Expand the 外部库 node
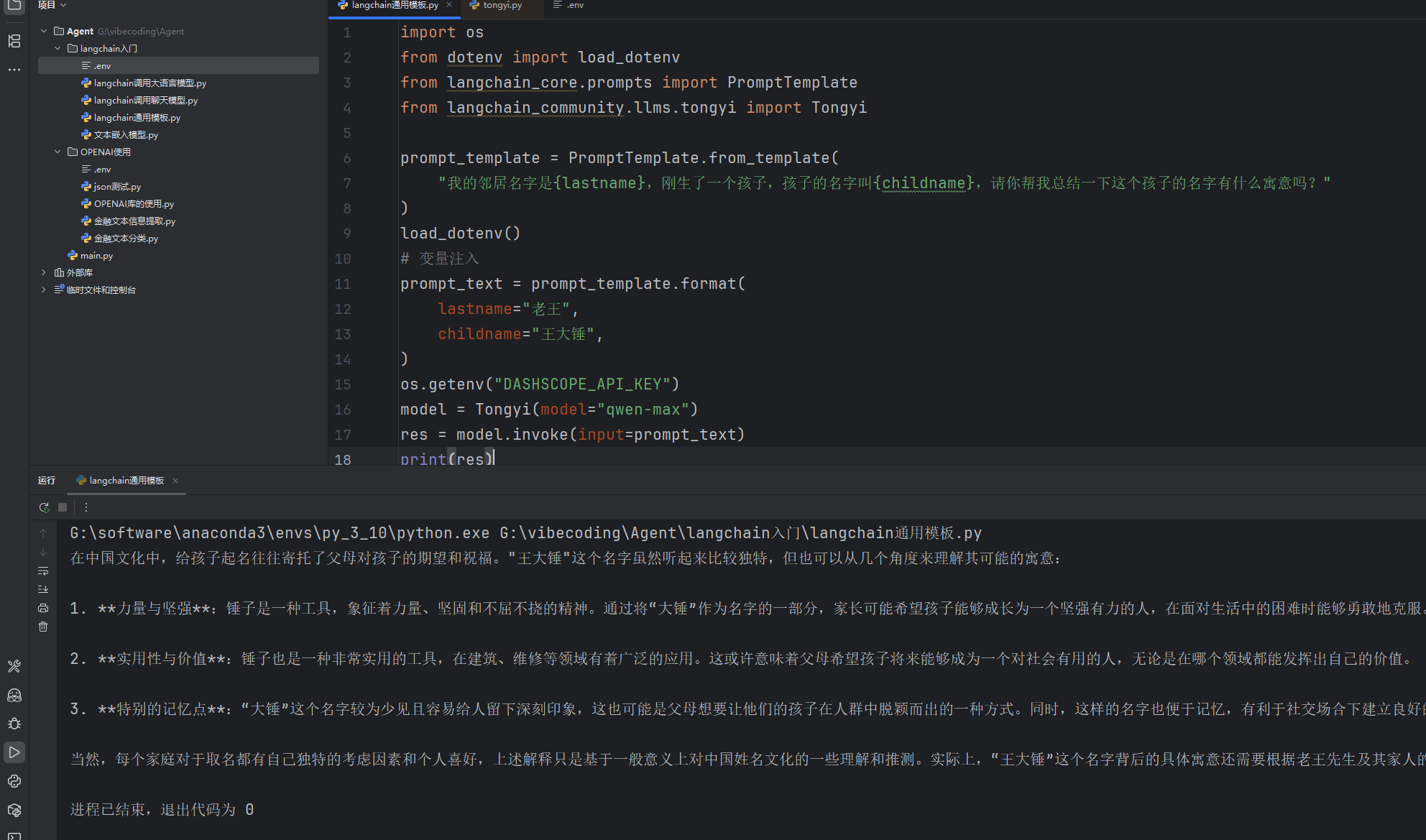Screen dimensions: 1426x840 click(x=44, y=272)
